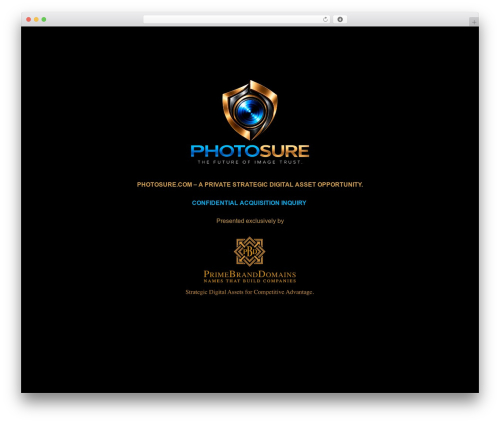Minimize the window with the yellow button
This screenshot has height=423, width=500.
[x=36, y=19]
